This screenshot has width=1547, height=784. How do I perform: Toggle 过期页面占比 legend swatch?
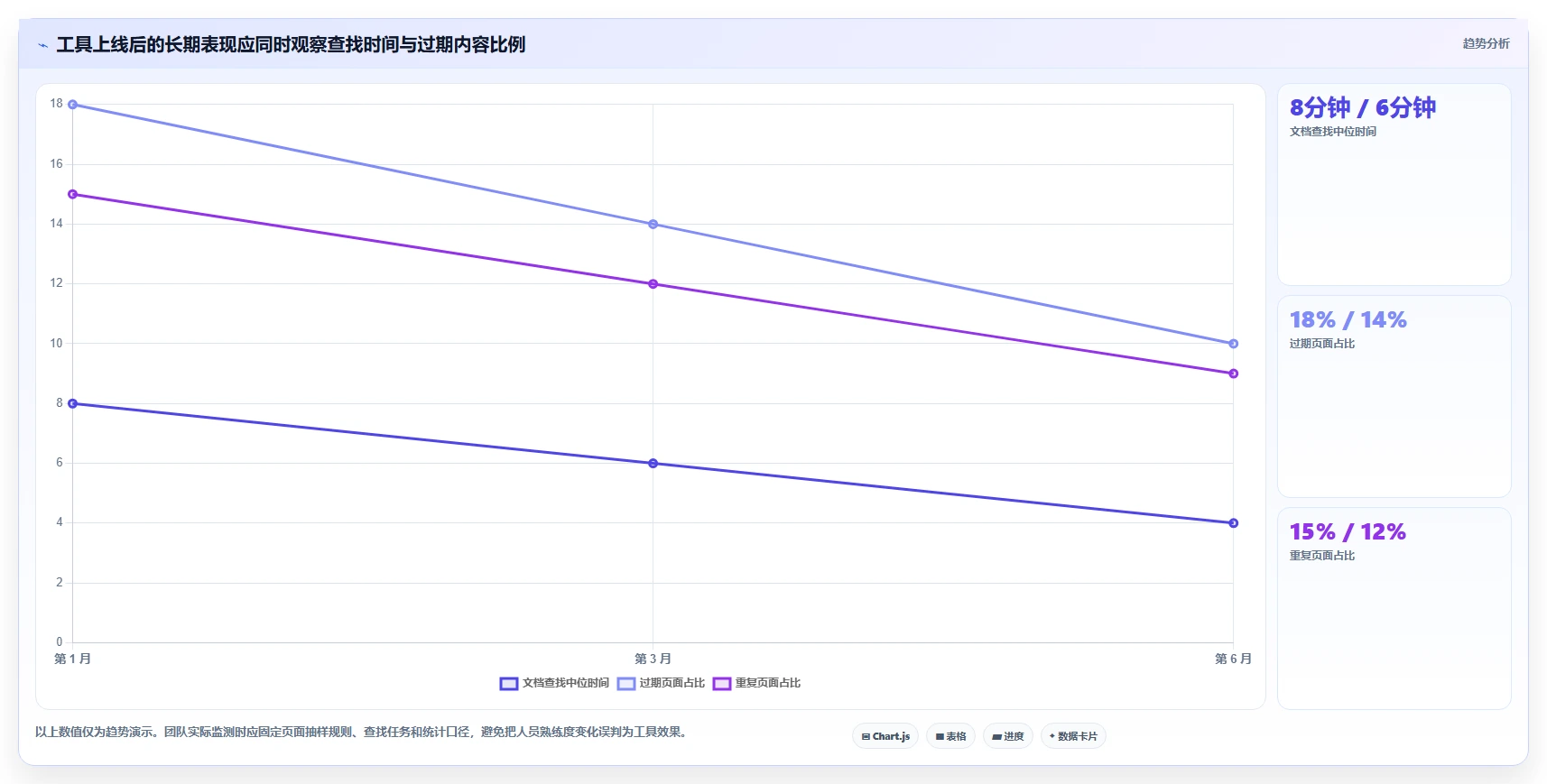point(626,684)
